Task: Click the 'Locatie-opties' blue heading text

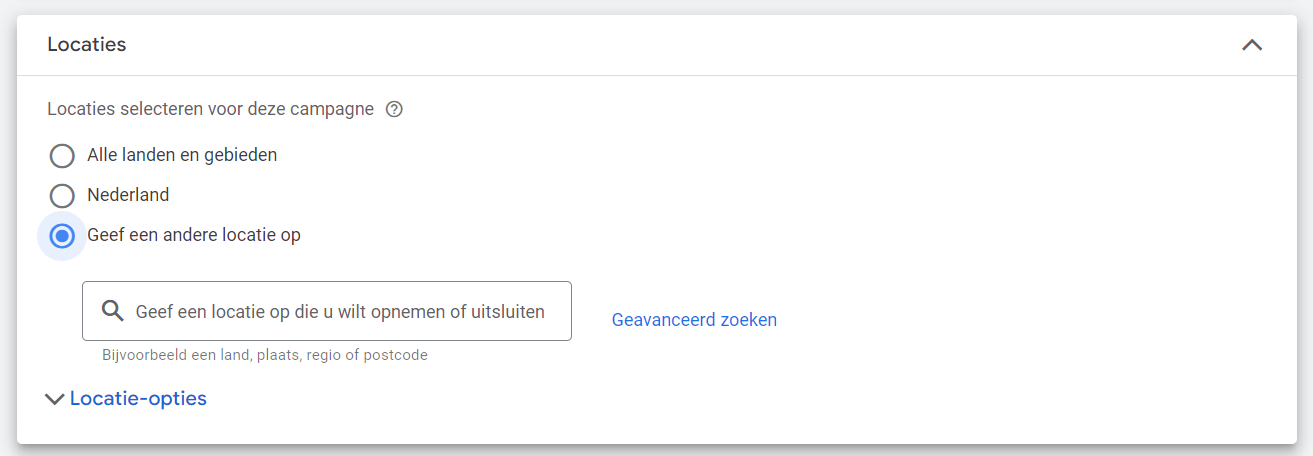Action: click(x=138, y=399)
